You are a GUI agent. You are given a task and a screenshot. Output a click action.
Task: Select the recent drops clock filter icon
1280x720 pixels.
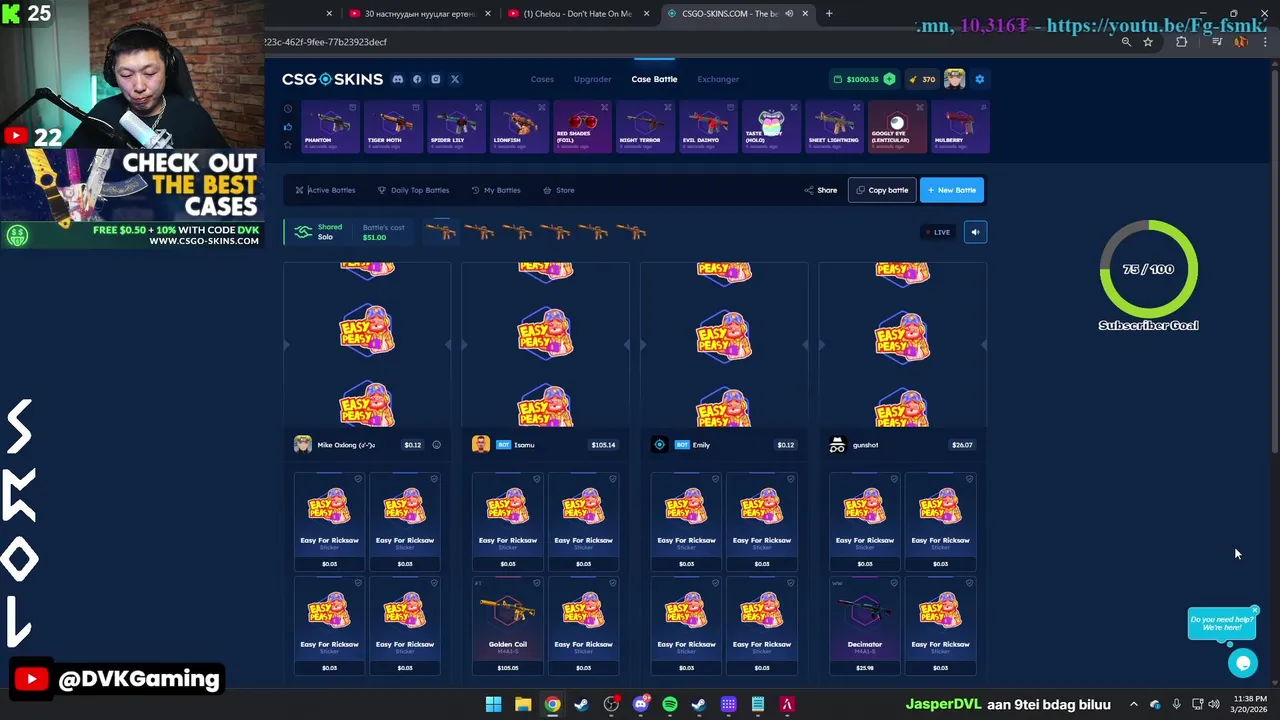click(x=288, y=108)
